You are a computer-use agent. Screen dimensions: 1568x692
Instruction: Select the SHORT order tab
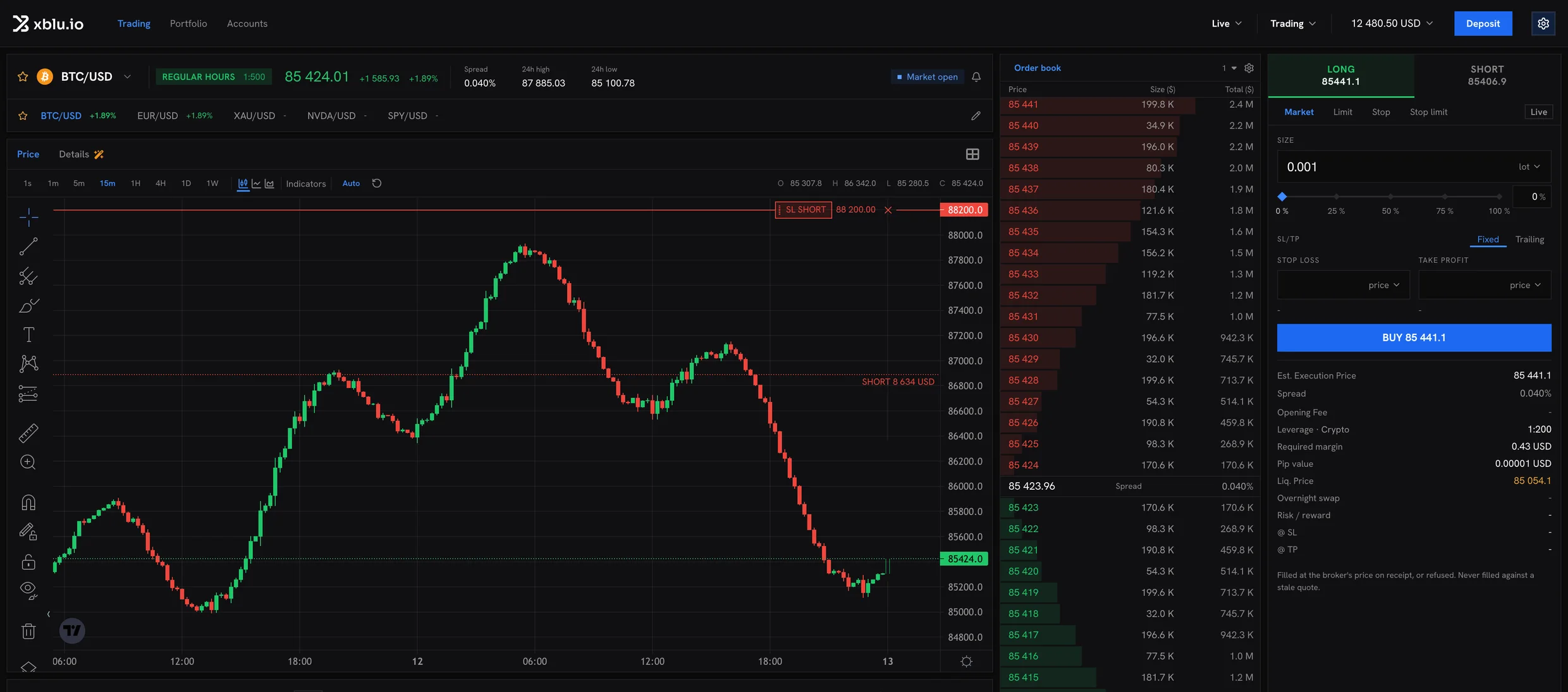pos(1487,75)
